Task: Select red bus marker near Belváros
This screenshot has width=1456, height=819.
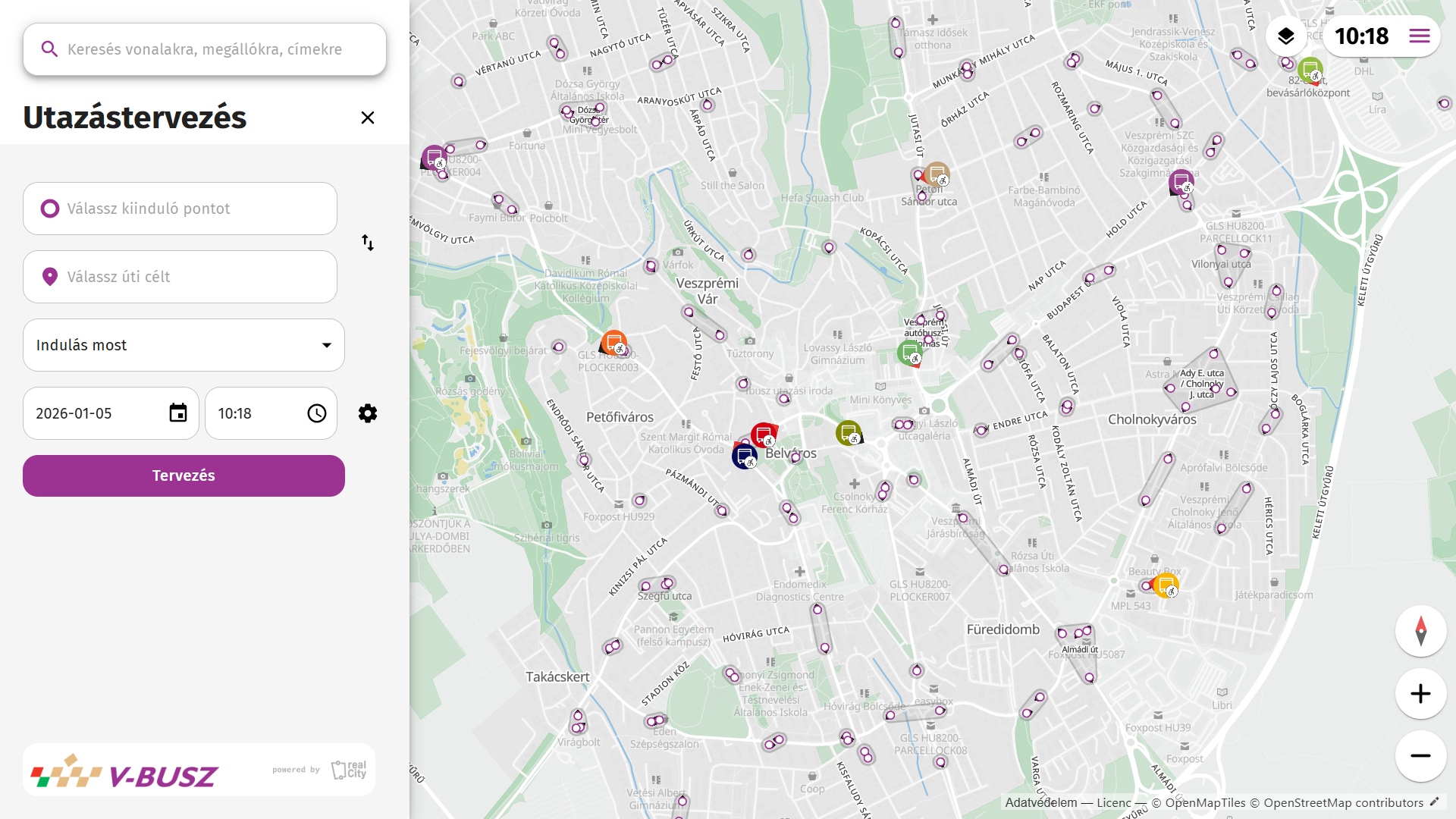Action: click(763, 435)
